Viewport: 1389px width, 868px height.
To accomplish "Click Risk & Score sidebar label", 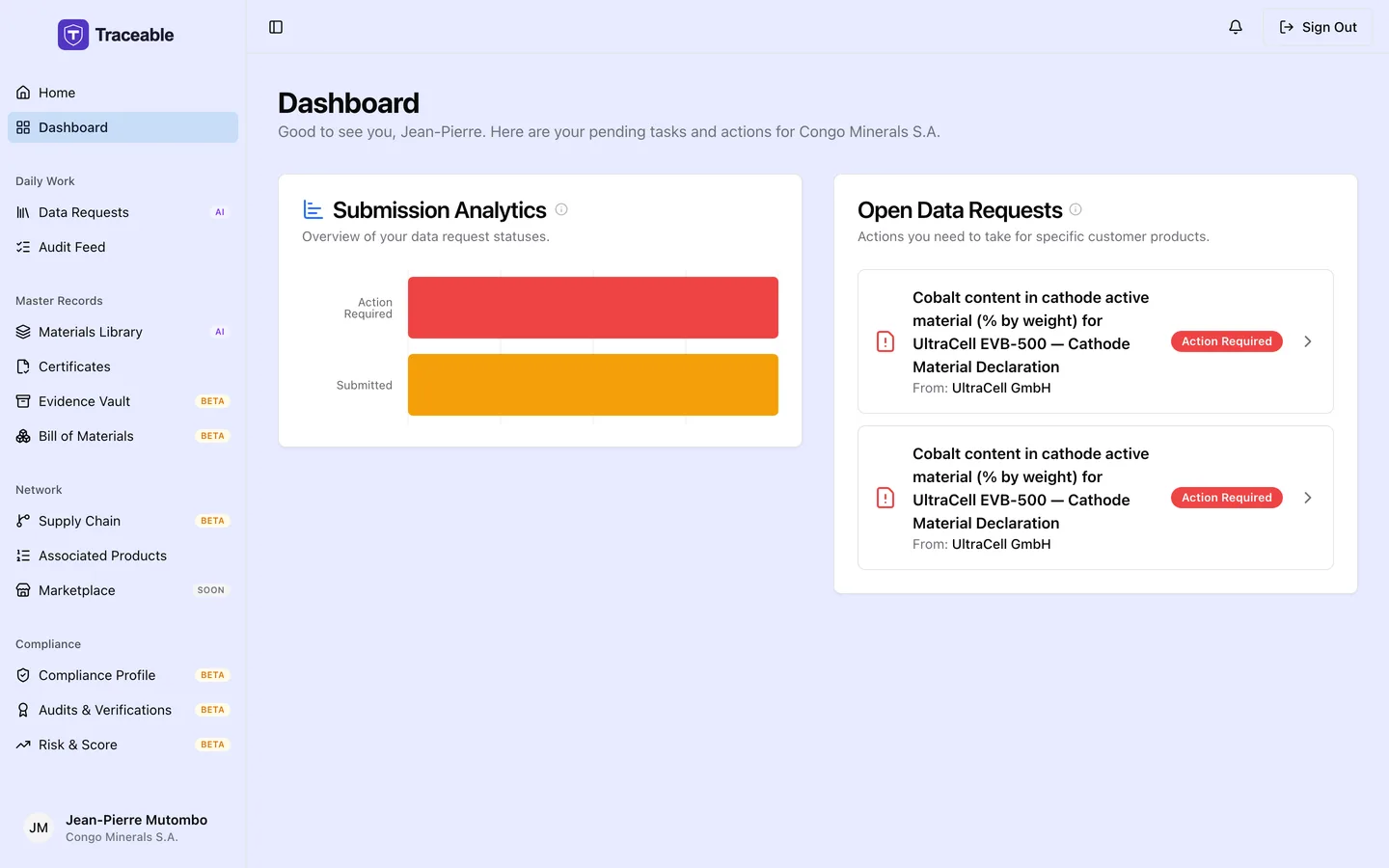I will click(78, 745).
